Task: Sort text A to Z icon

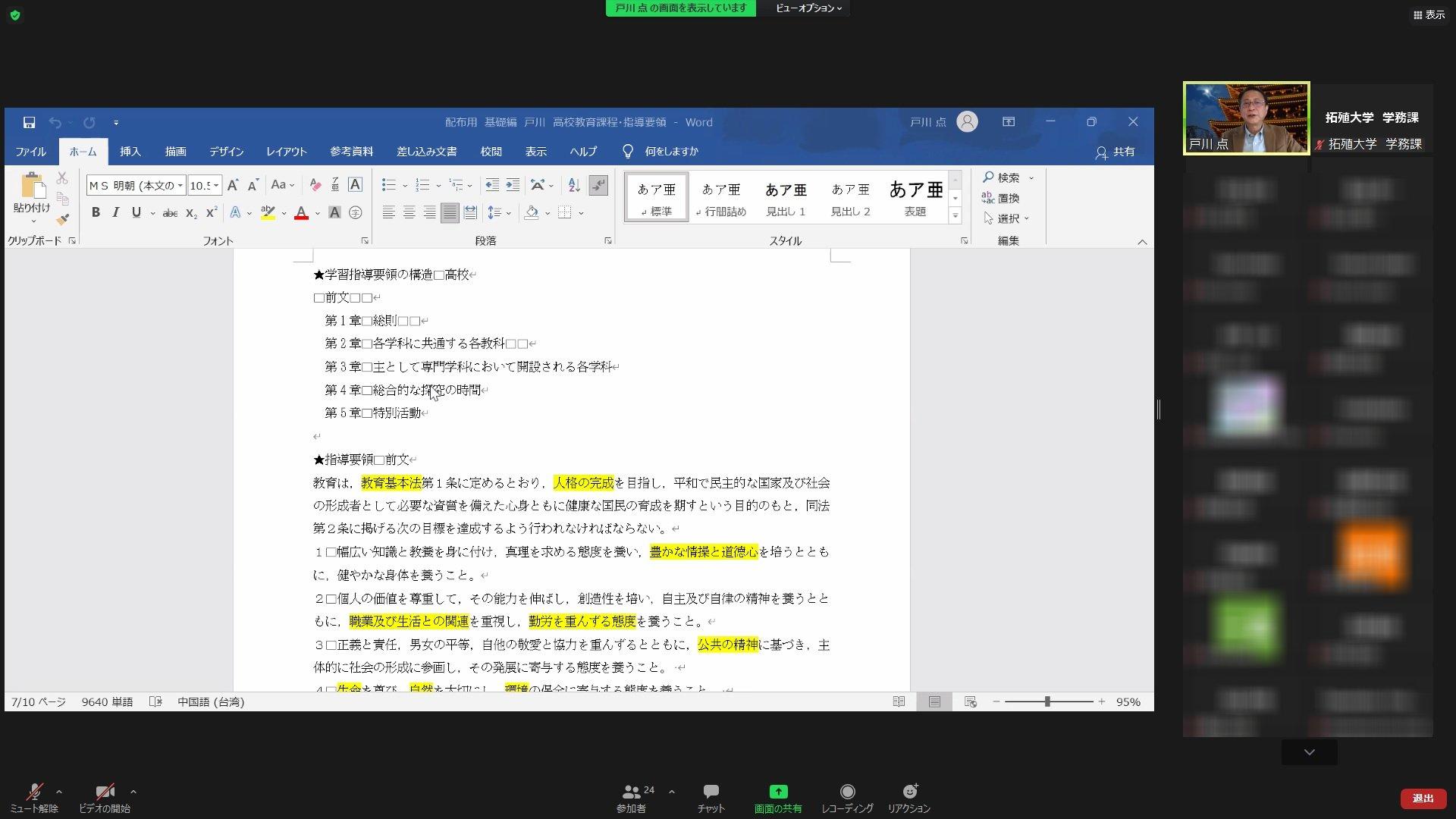Action: [x=574, y=185]
